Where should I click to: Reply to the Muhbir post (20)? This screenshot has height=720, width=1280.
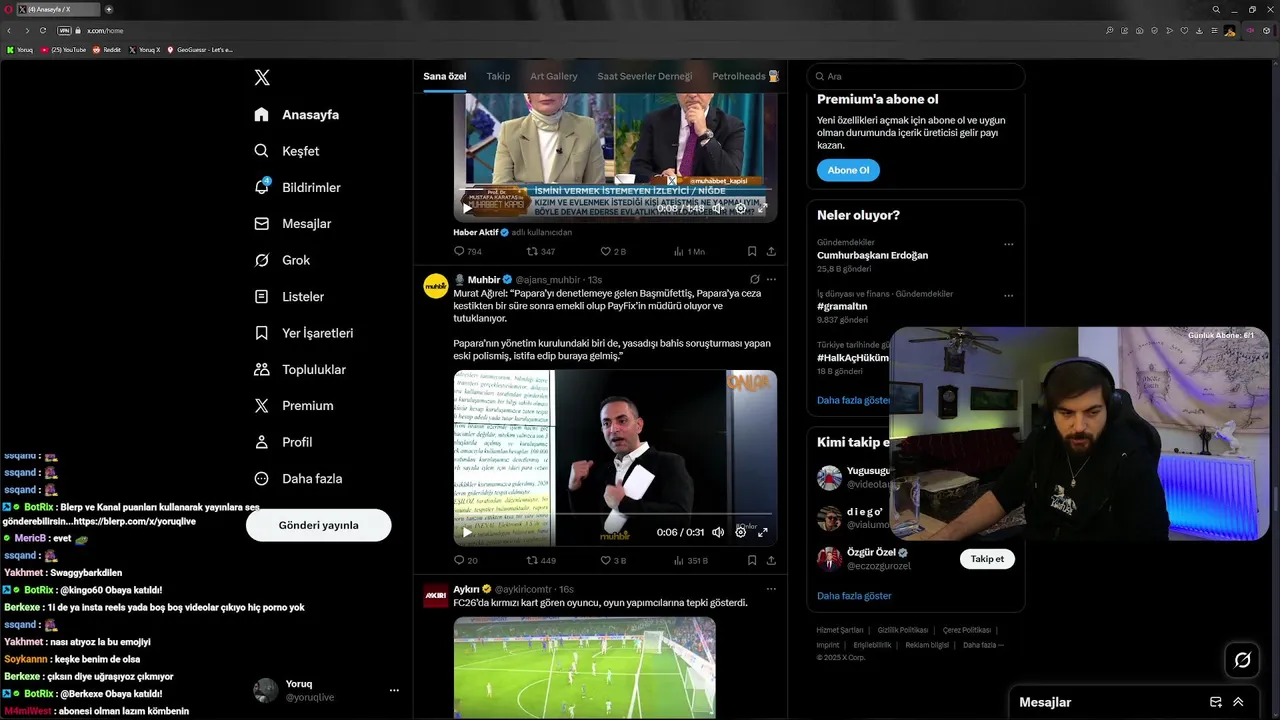point(466,561)
